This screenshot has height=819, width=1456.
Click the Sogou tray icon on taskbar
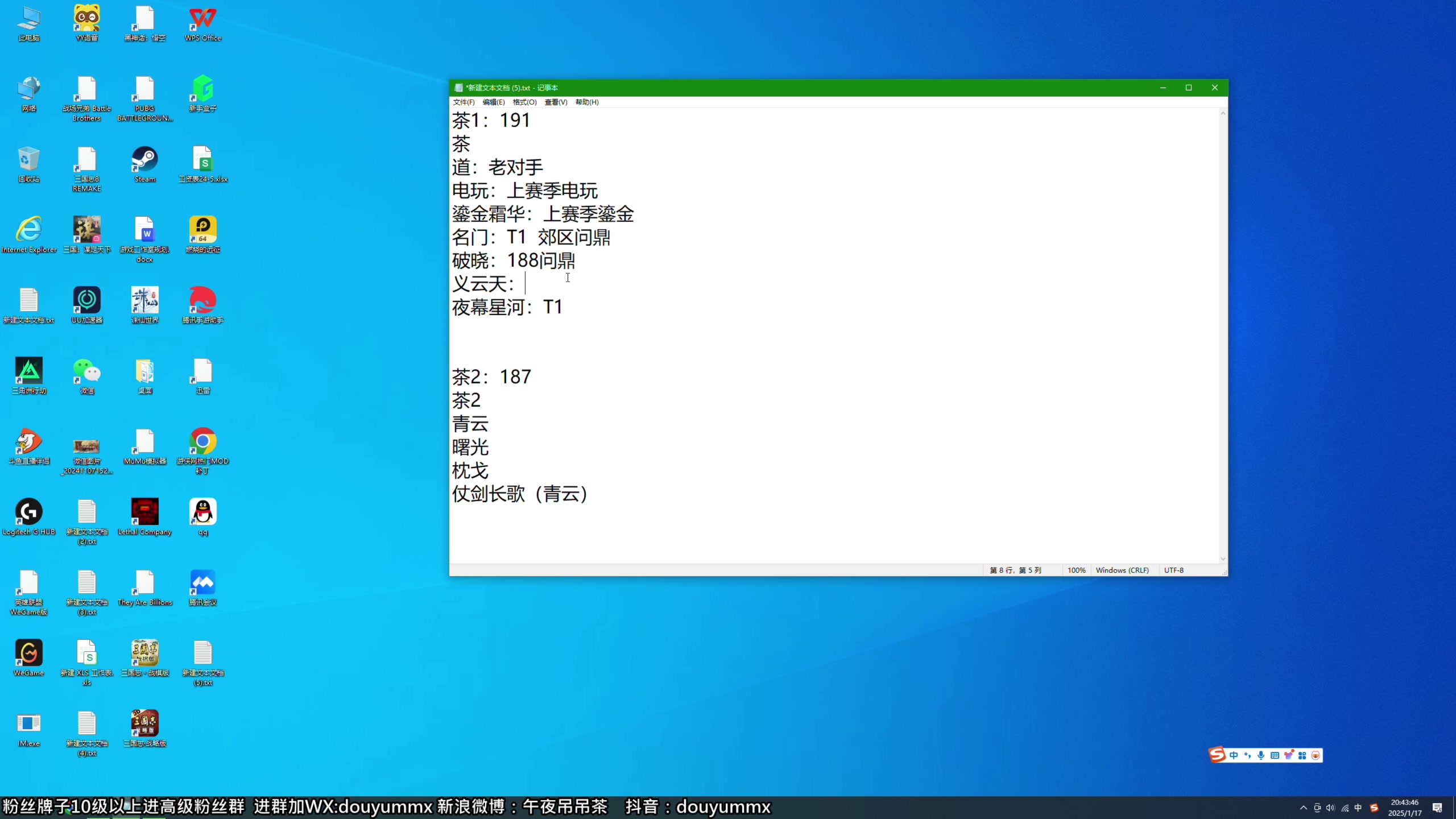pos(1374,808)
